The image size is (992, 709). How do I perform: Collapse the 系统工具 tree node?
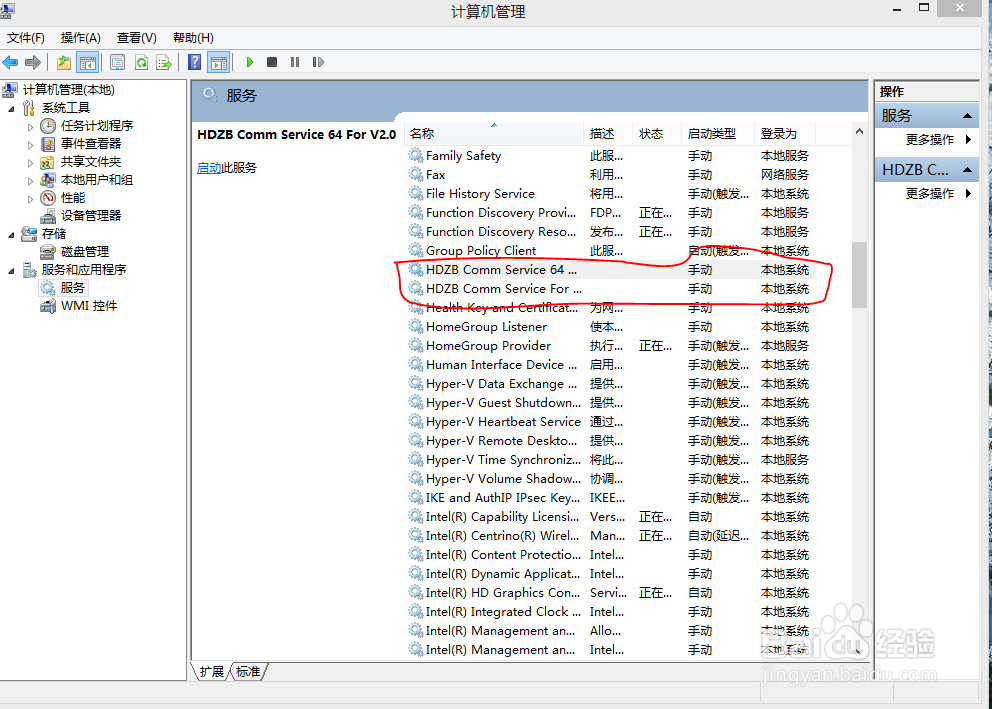tap(11, 109)
